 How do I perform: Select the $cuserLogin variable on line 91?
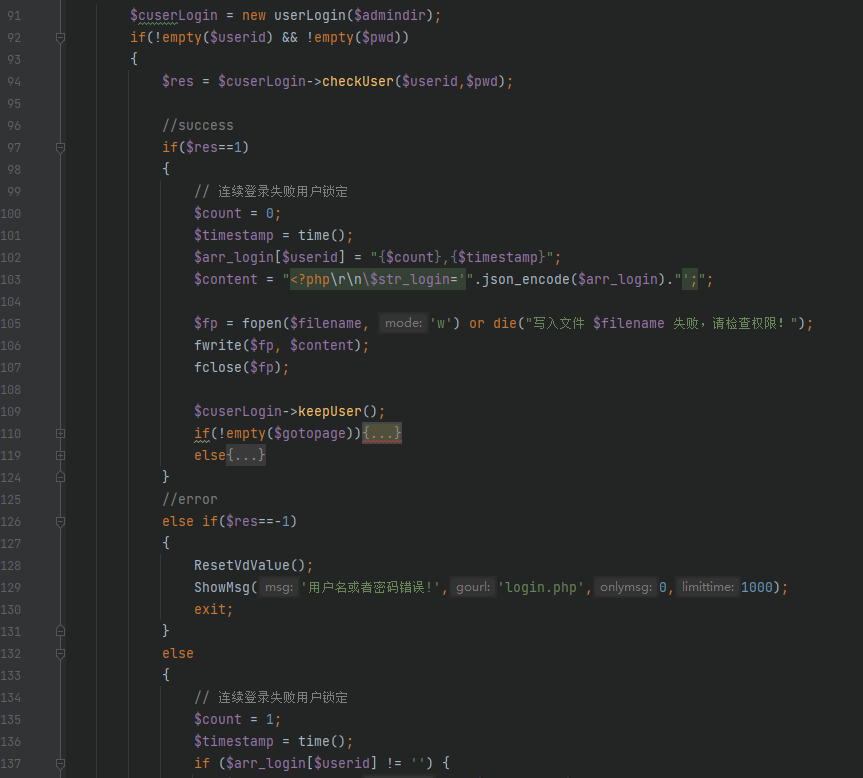172,15
